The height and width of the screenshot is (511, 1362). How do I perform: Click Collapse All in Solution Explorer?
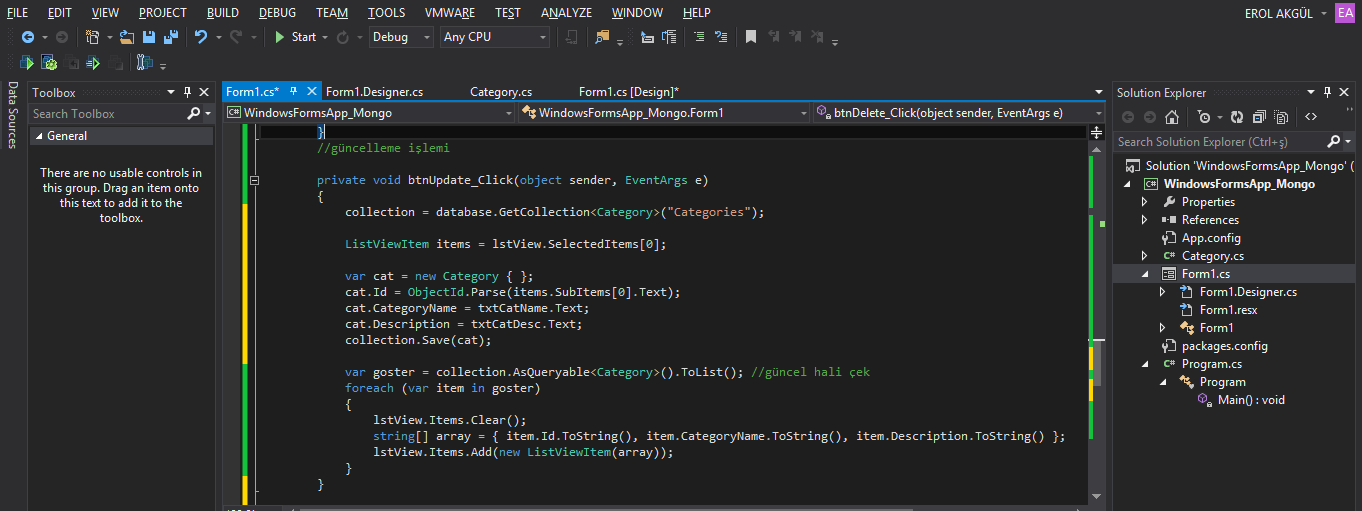tap(1259, 117)
